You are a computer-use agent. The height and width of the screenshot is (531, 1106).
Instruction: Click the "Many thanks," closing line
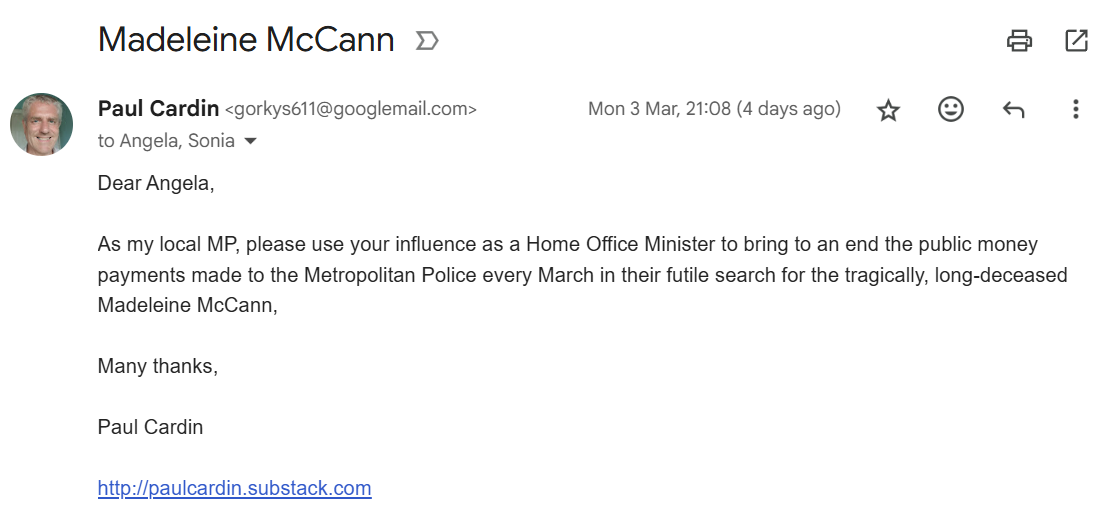[157, 366]
